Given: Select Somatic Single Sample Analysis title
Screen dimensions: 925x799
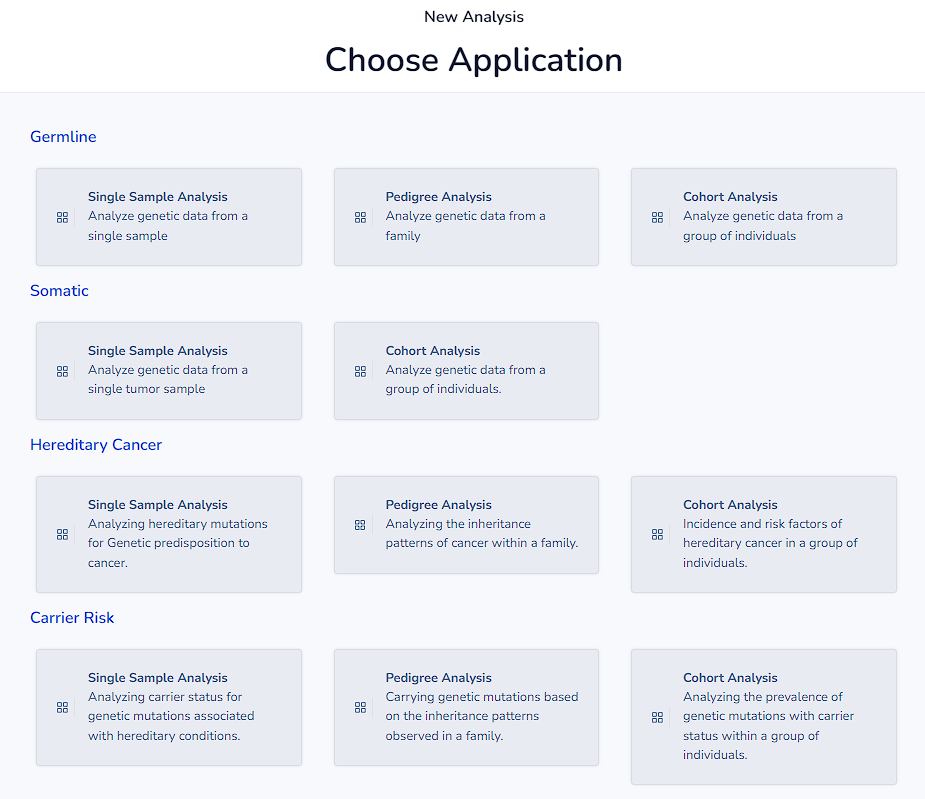Looking at the screenshot, I should click(x=157, y=351).
